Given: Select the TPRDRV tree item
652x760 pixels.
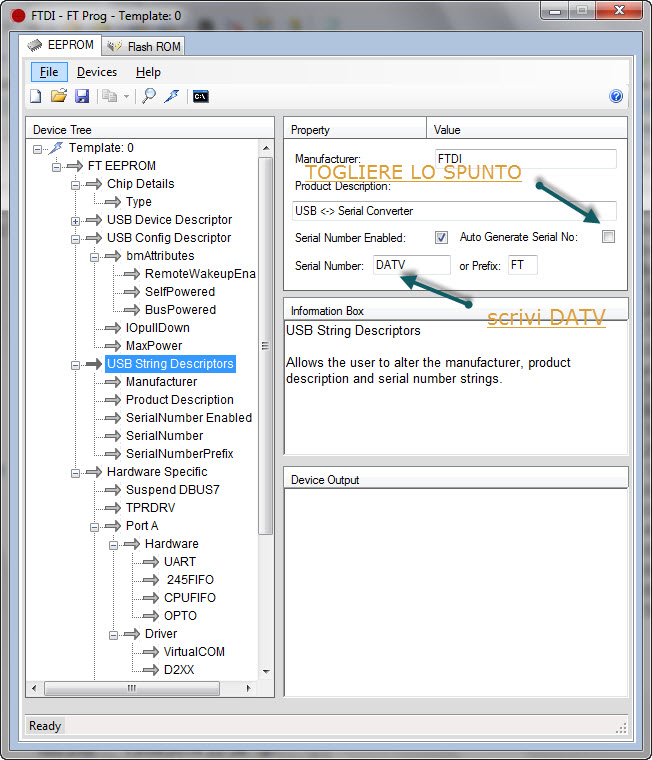Looking at the screenshot, I should [x=150, y=507].
